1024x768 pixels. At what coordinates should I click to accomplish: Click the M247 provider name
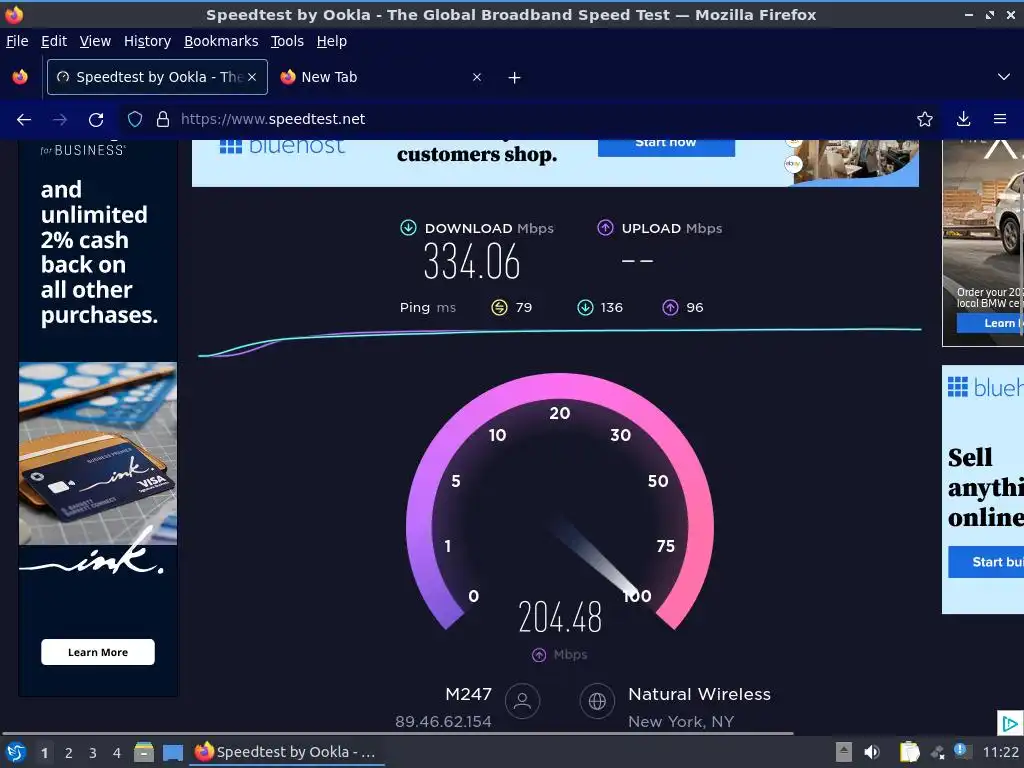(468, 694)
